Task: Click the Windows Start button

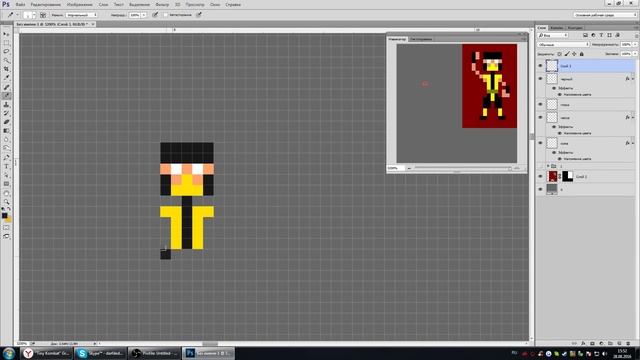Action: click(9, 353)
